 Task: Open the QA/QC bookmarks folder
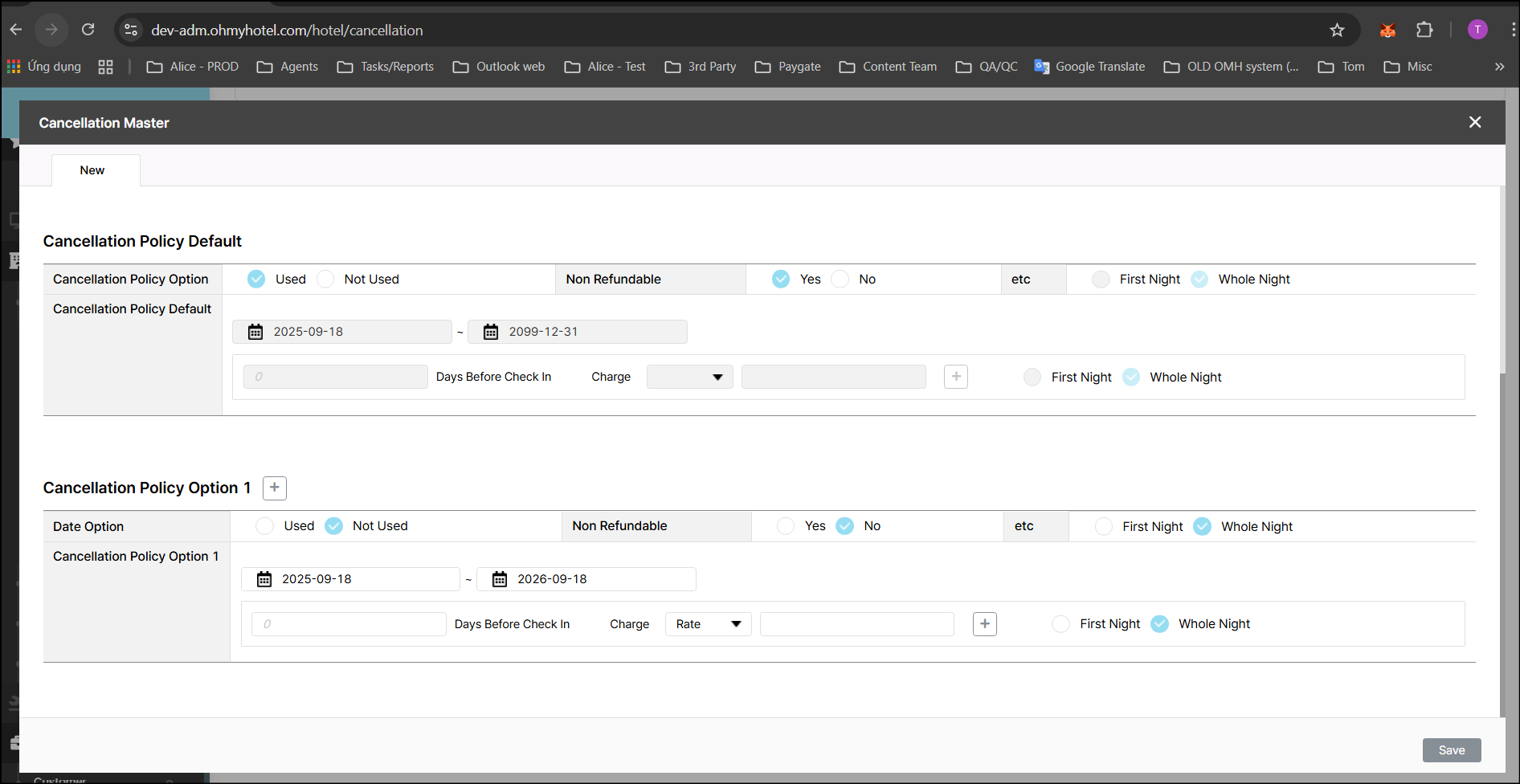[x=987, y=67]
